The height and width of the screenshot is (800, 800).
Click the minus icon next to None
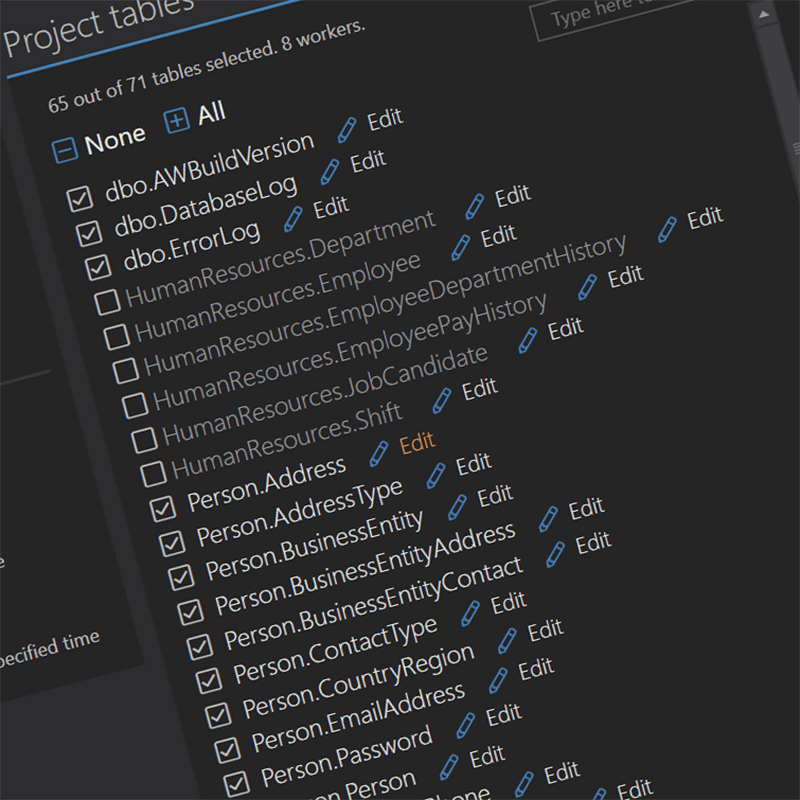point(65,150)
